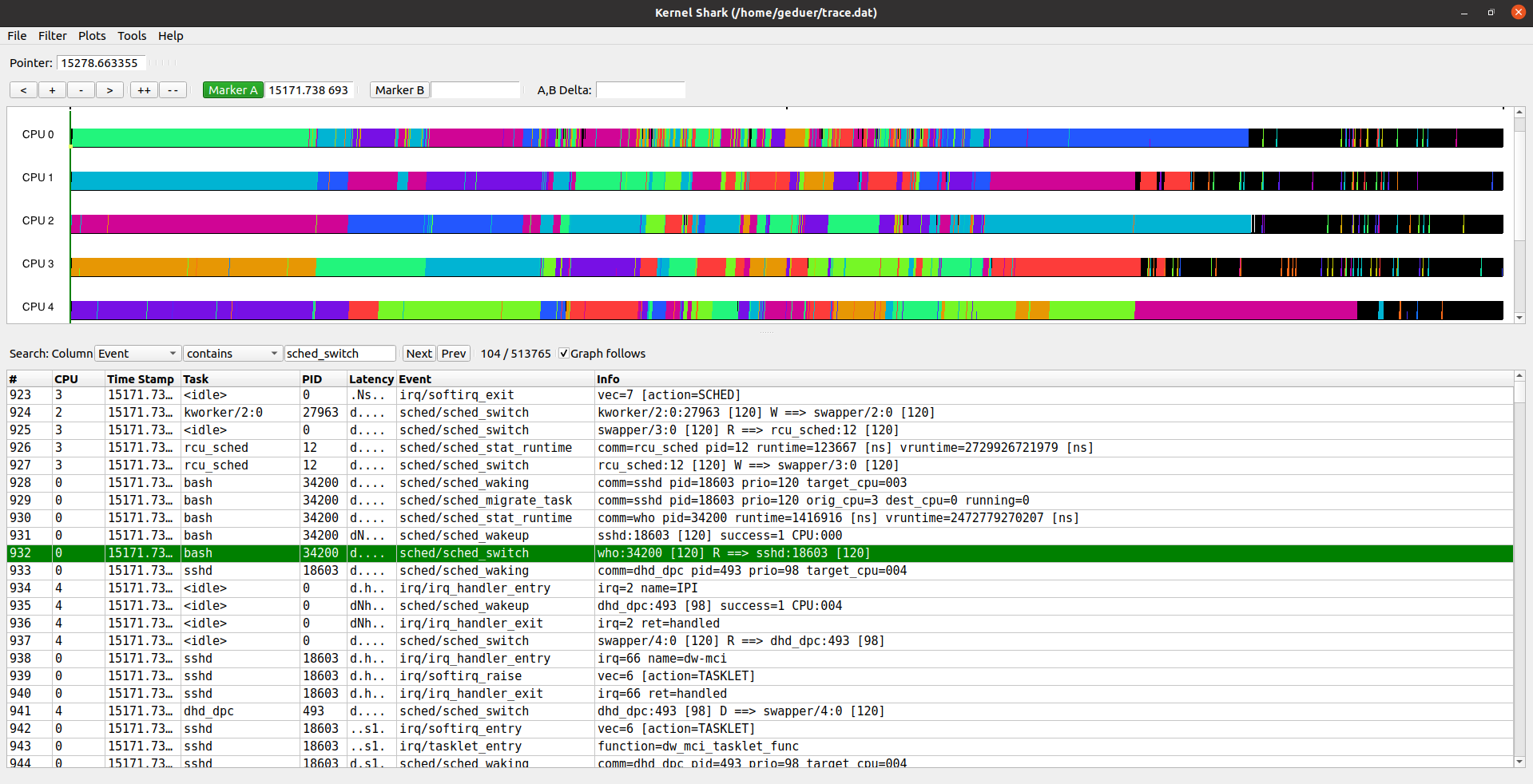Open the search Column dropdown showing Event
This screenshot has width=1533, height=784.
pyautogui.click(x=137, y=354)
